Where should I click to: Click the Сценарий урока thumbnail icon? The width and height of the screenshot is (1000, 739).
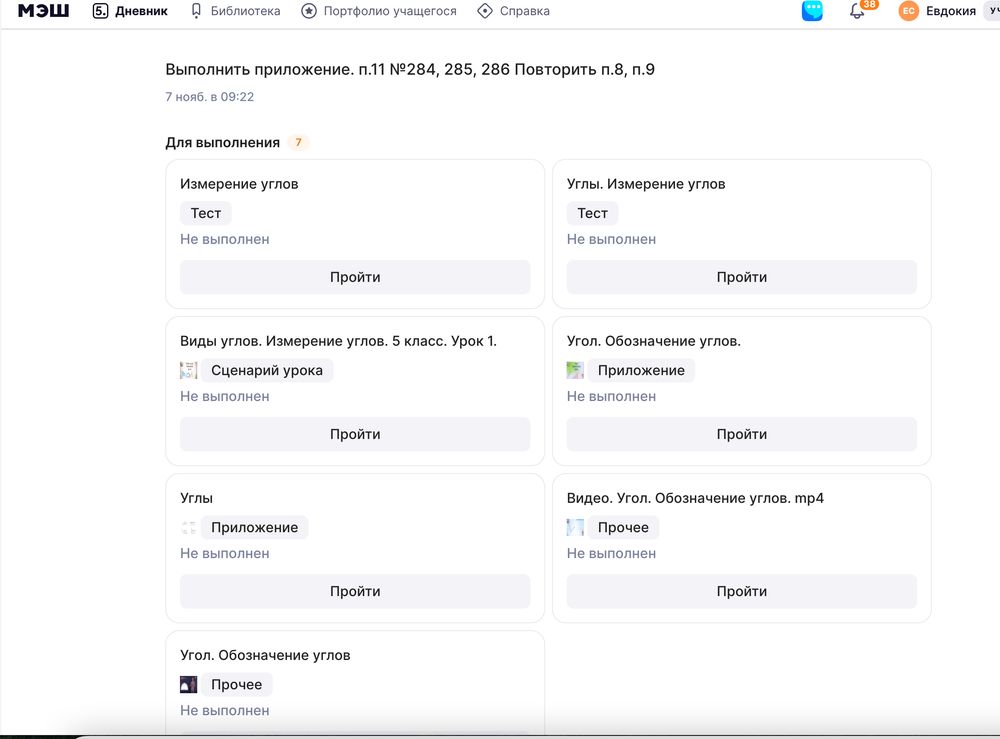coord(189,370)
